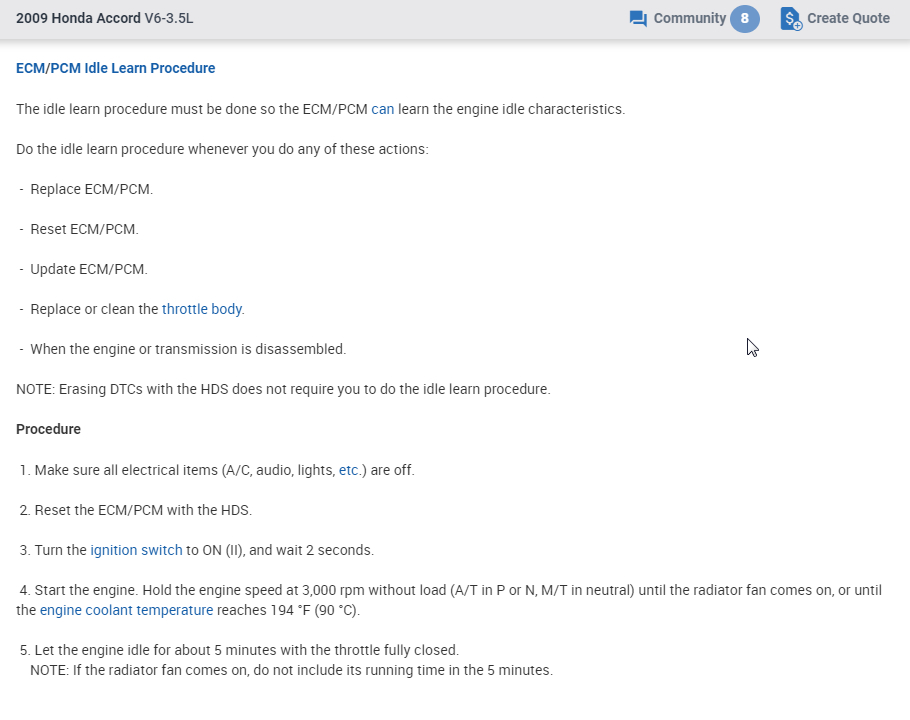
Task: Click the 'etc.' link in step 1
Action: tap(348, 470)
